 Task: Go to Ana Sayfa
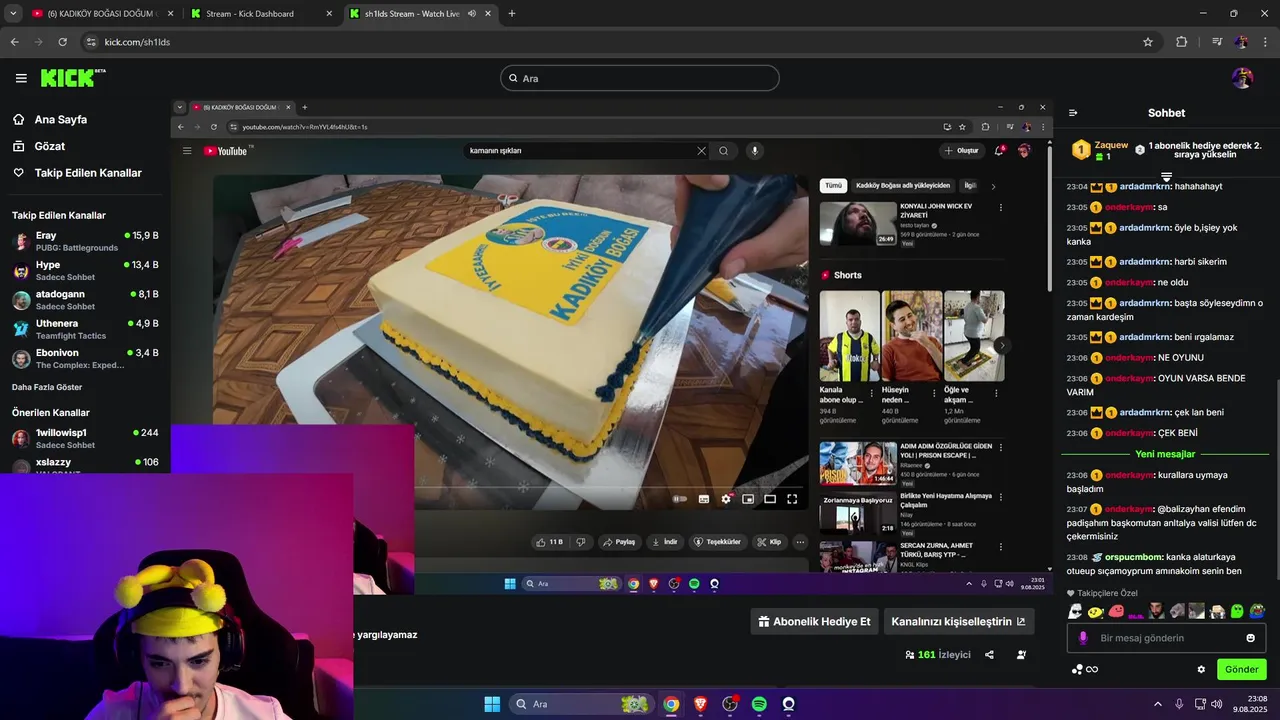[x=60, y=119]
